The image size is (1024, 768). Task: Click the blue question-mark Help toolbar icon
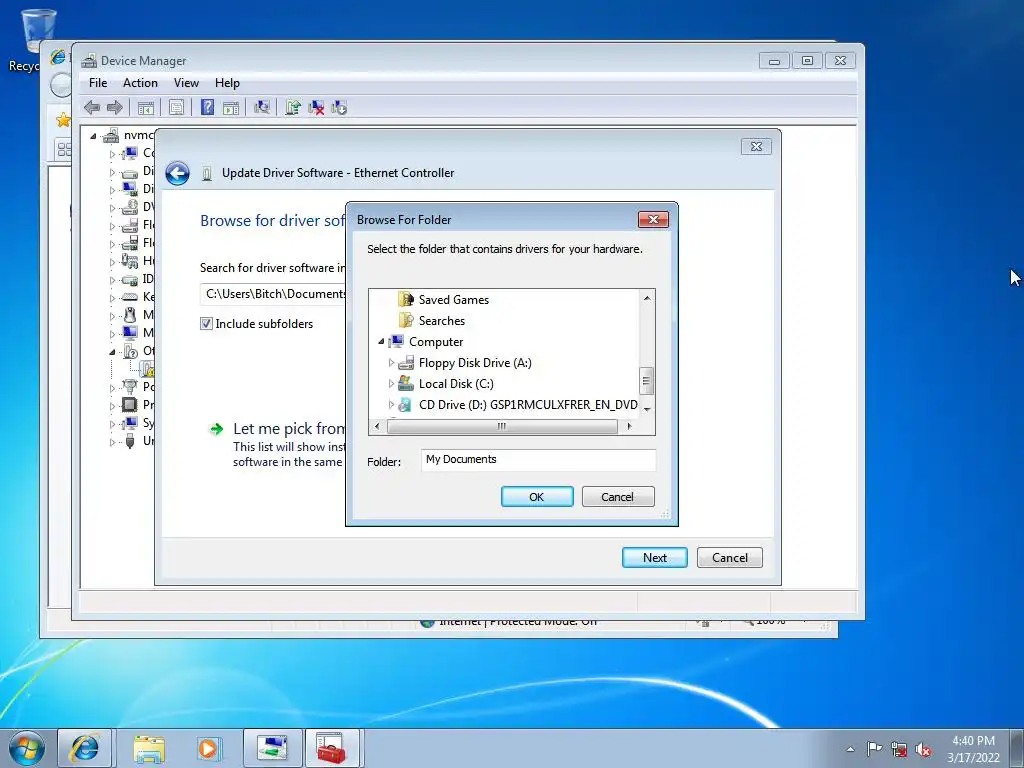tap(207, 107)
